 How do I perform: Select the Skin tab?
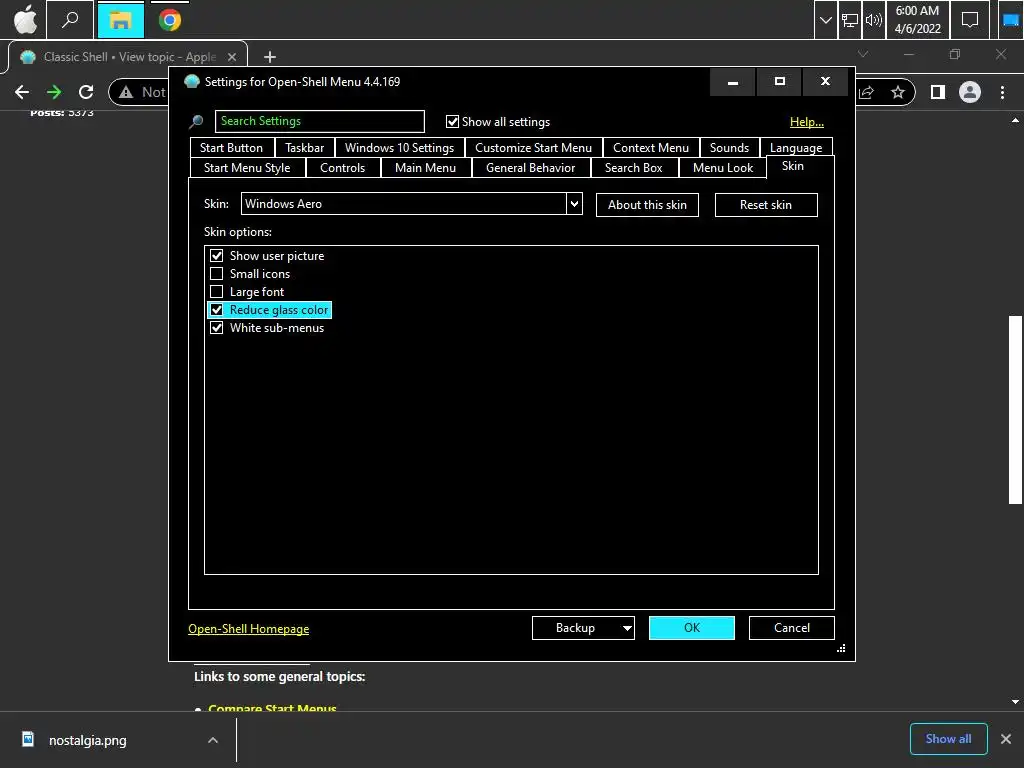[x=793, y=166]
